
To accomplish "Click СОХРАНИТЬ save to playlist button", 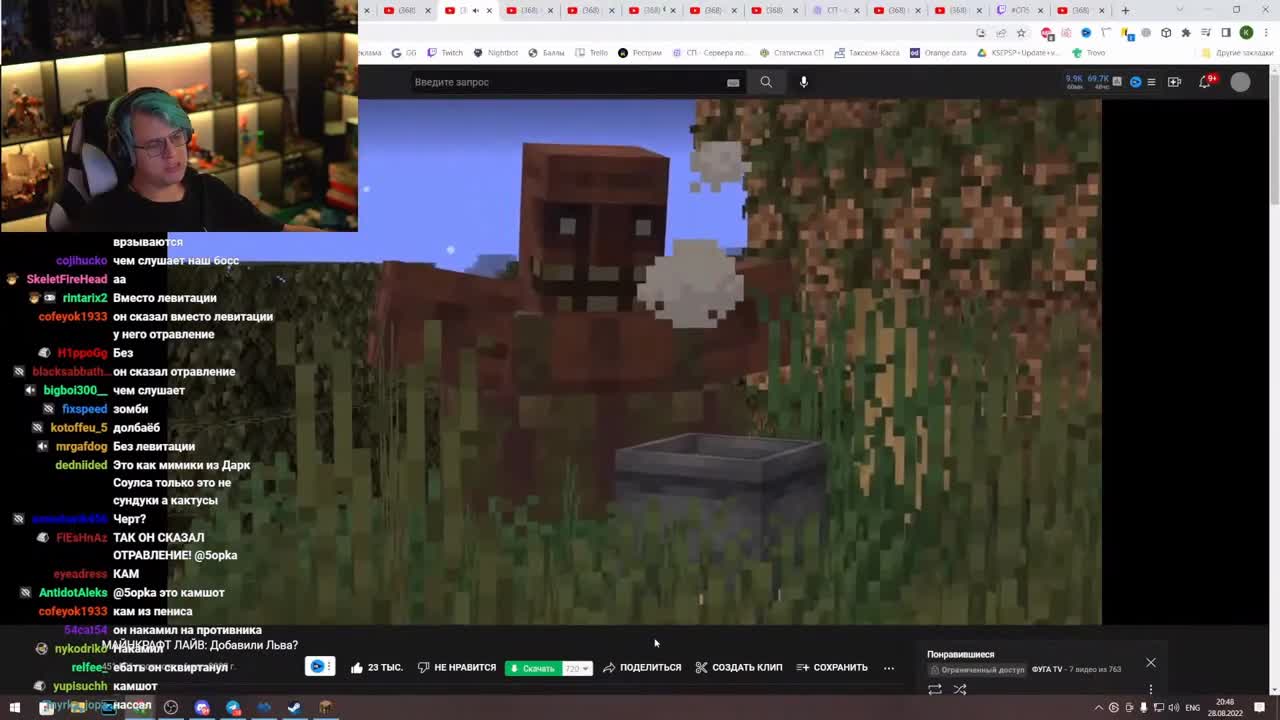I will [832, 667].
